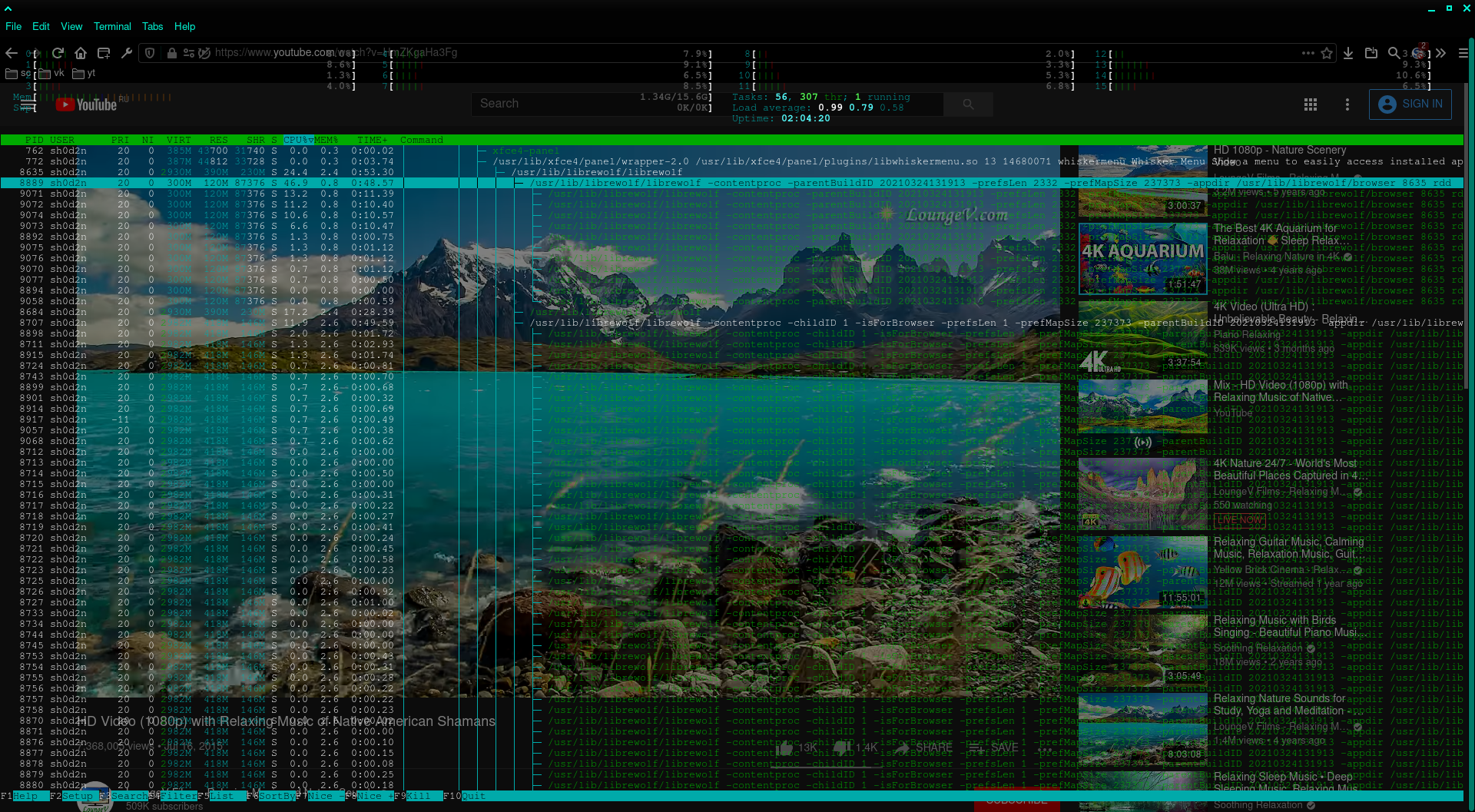This screenshot has height=812, width=1475.
Task: Open YouTube settings three-dot menu
Action: pos(1347,104)
